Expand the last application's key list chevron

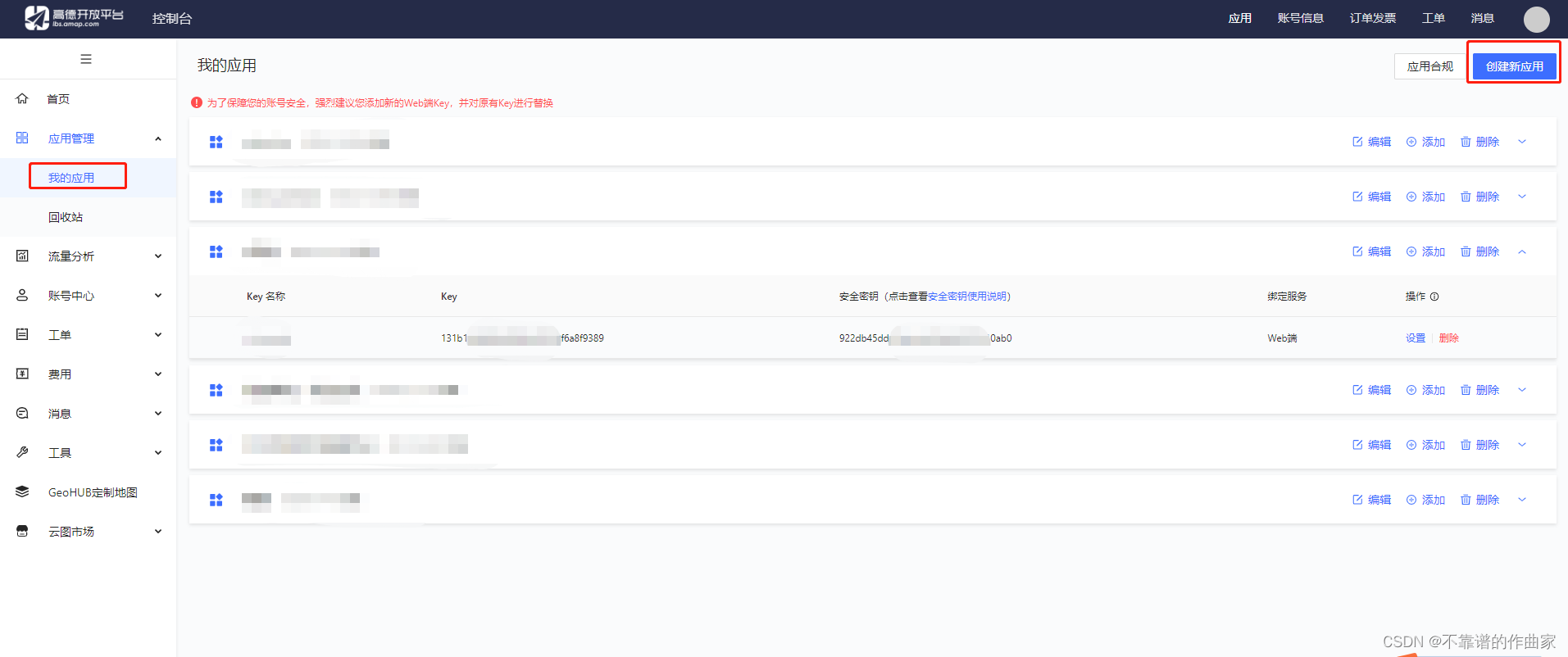[1522, 500]
